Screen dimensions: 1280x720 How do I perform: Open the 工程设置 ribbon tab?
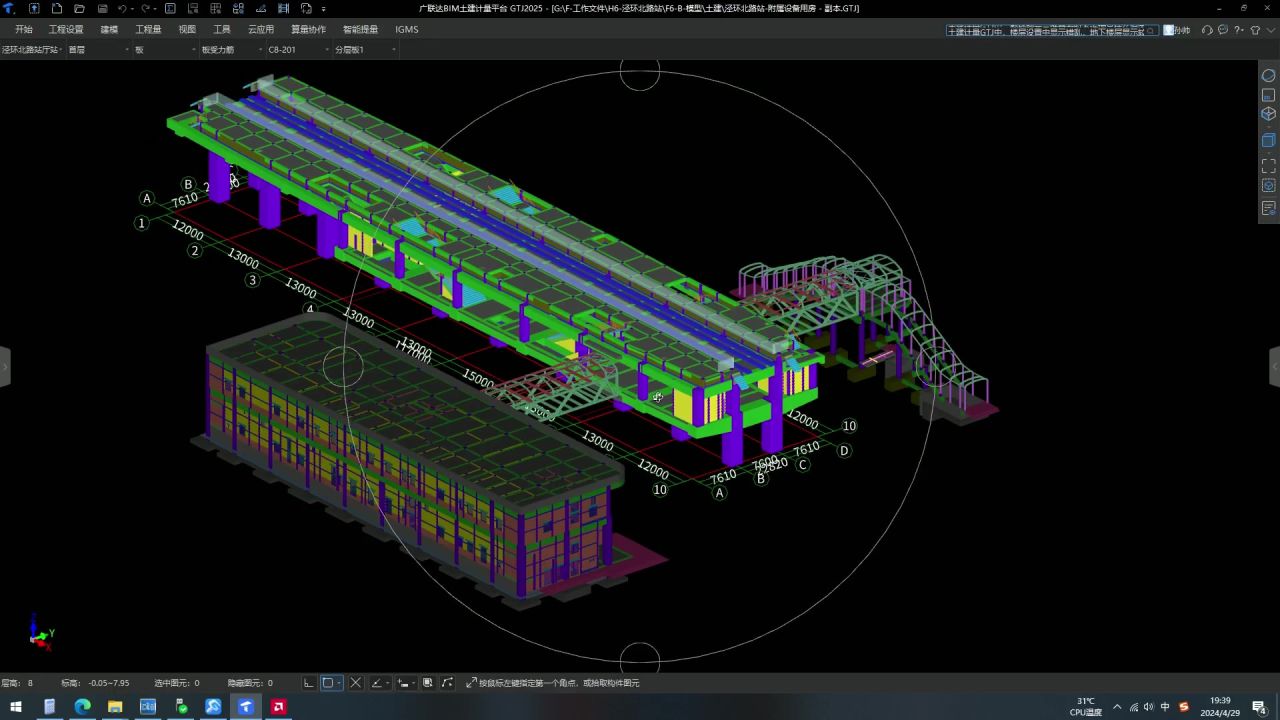(66, 29)
